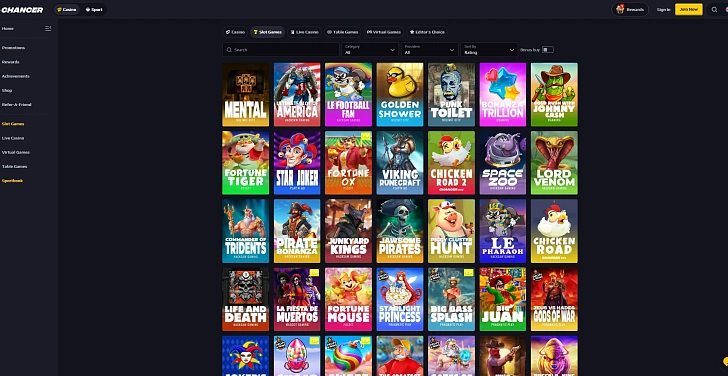Open the Lord Venom game tile
Viewport: 728px width, 376px height.
(x=554, y=163)
